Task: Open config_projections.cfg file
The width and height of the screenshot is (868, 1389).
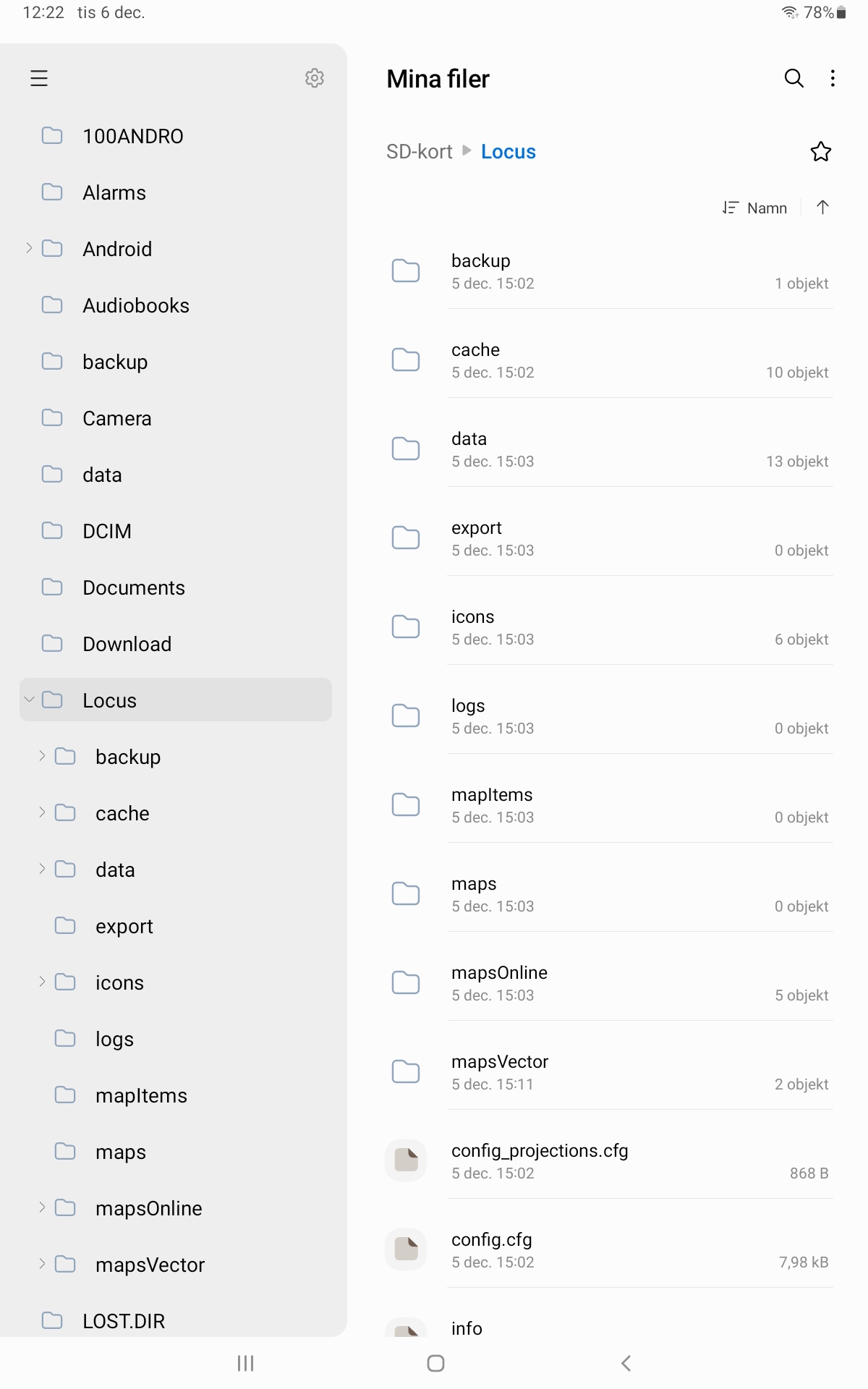Action: 540,1160
